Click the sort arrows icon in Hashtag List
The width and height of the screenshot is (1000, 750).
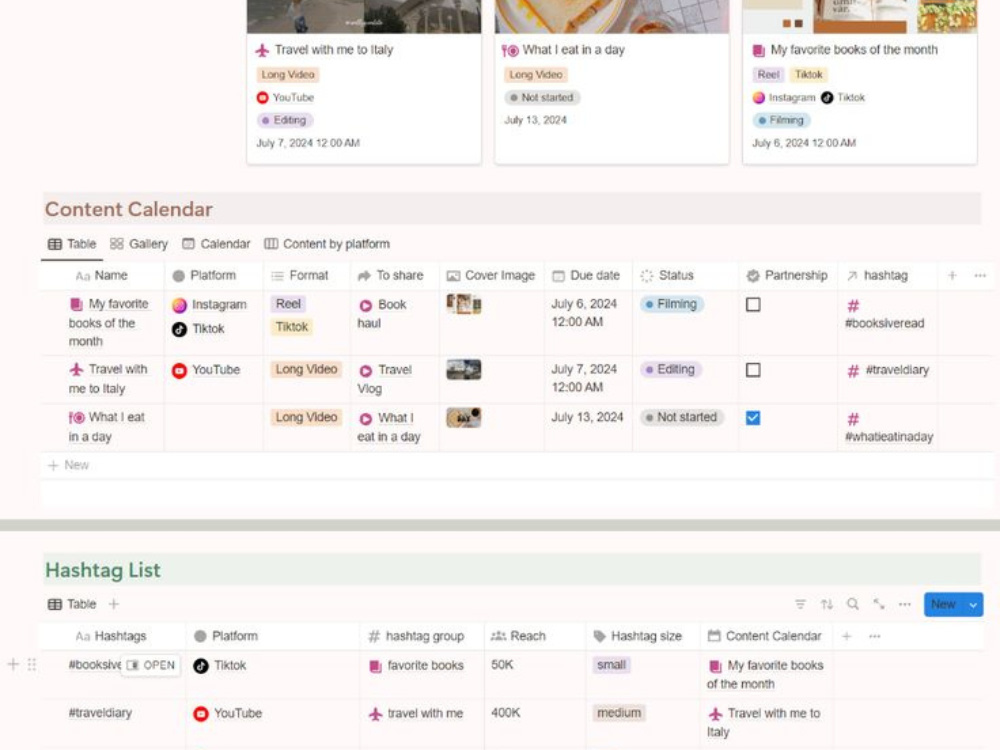827,604
